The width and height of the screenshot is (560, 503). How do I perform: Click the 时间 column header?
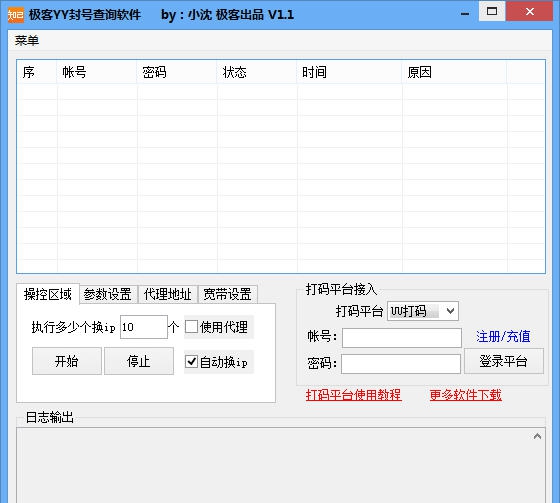349,72
